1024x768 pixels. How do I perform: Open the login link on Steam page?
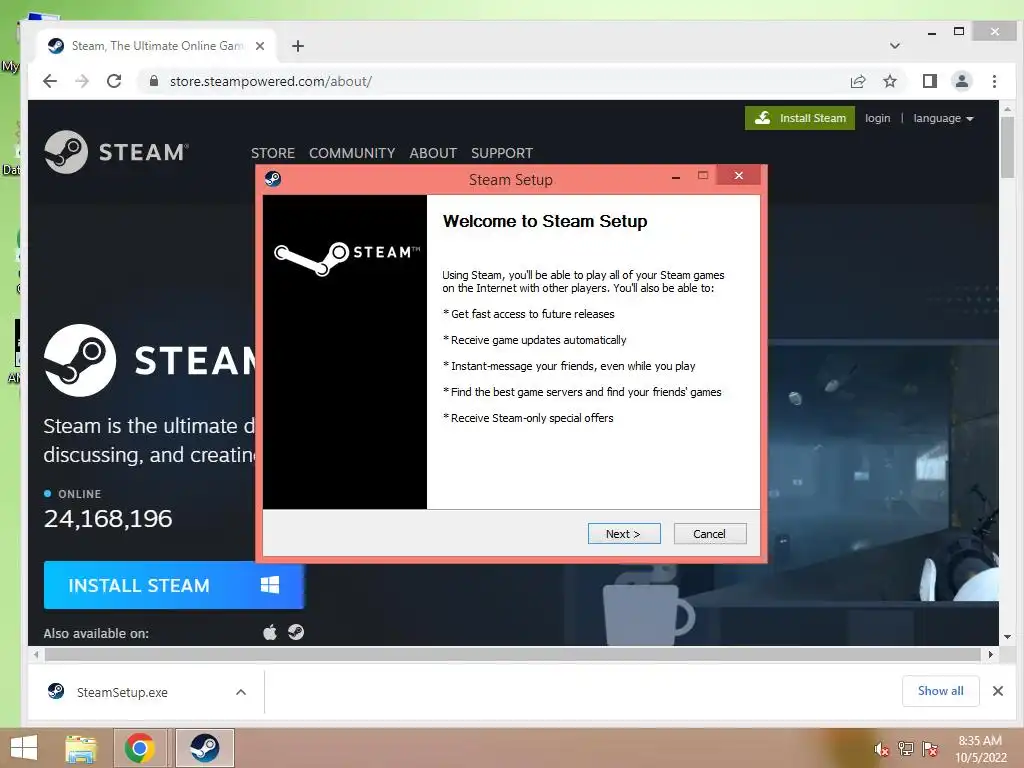[x=877, y=118]
